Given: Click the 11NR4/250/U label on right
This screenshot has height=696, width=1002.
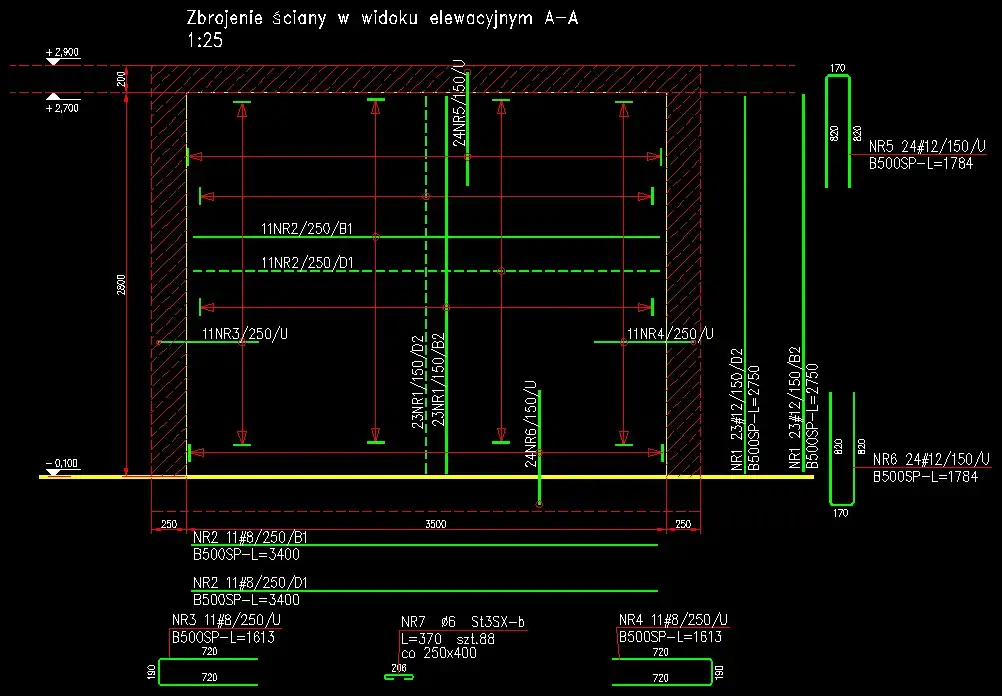Looking at the screenshot, I should tap(670, 333).
